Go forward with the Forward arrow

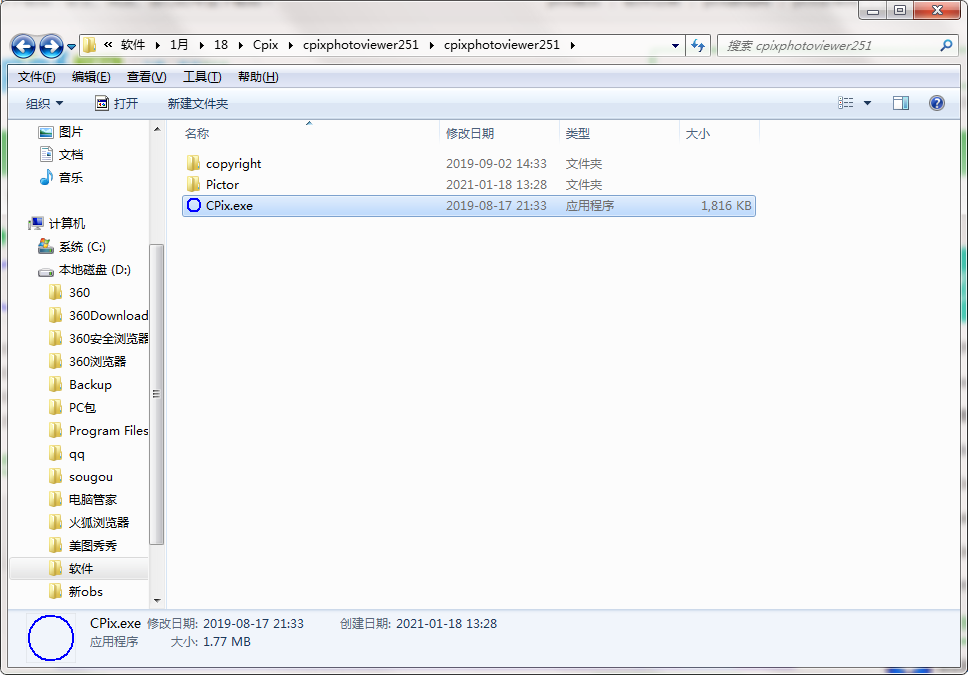pyautogui.click(x=51, y=46)
